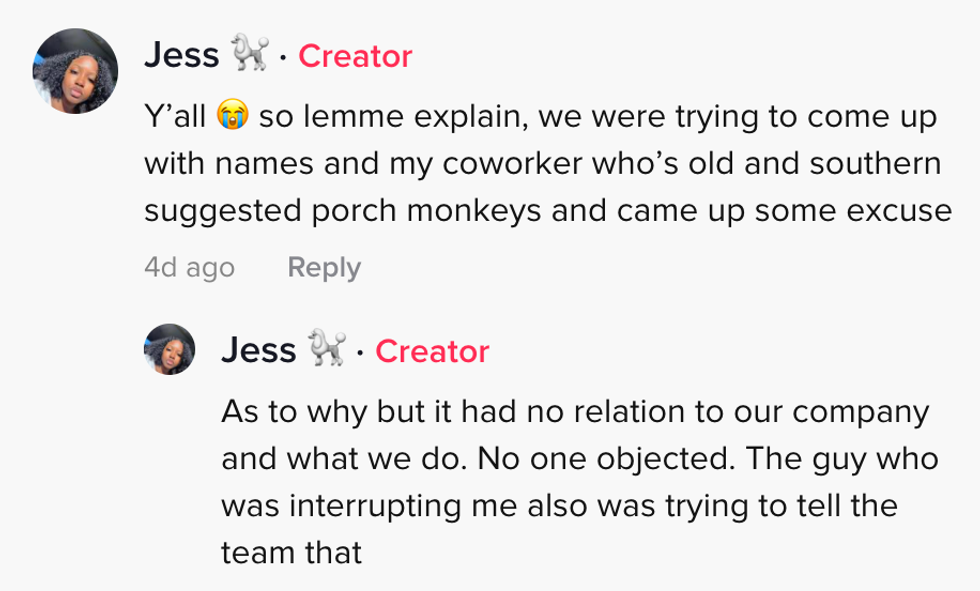Viewport: 980px width, 591px height.
Task: Click the Creator badge on the top comment
Action: pos(355,56)
